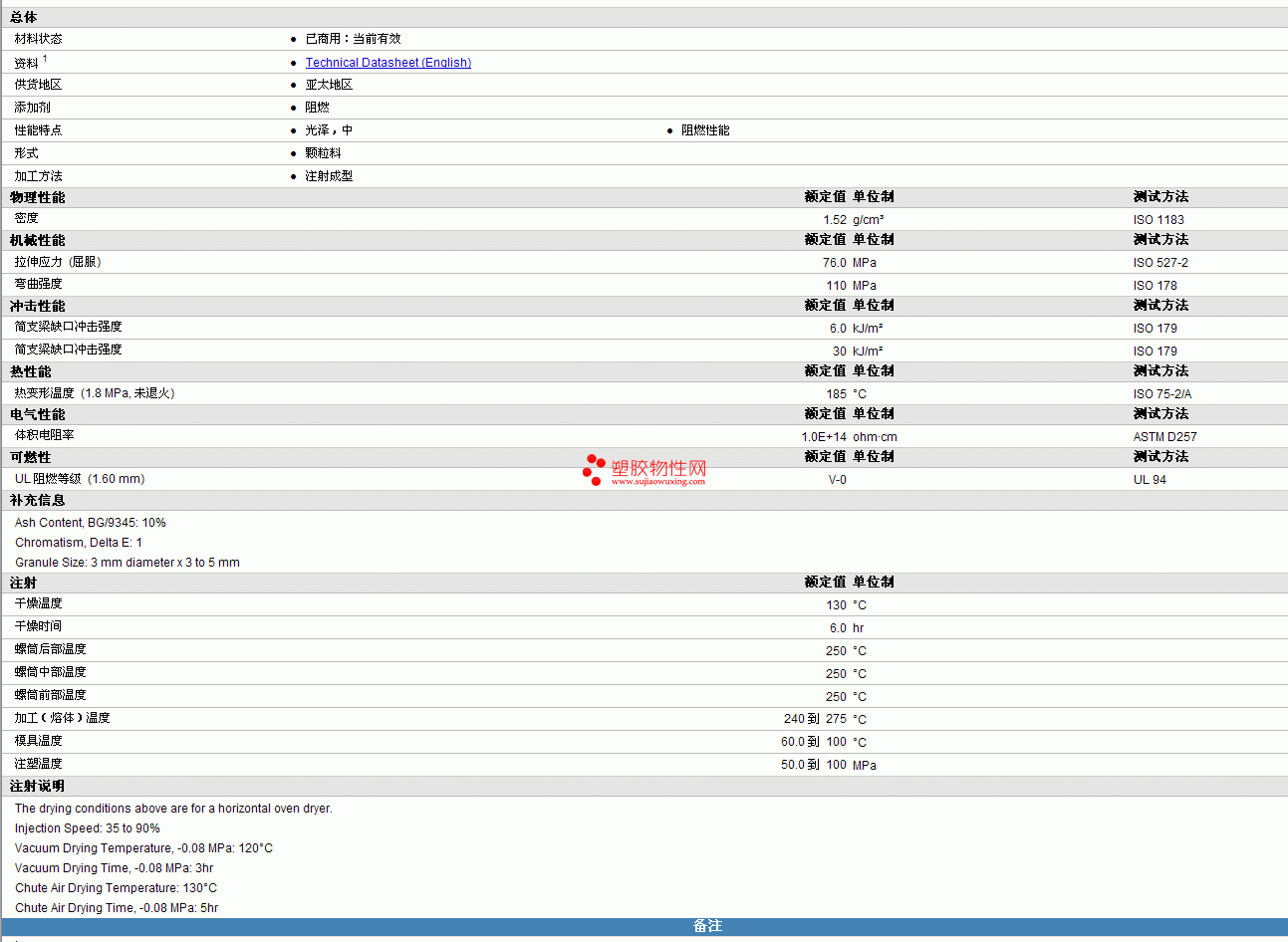Select the Vacuum Drying Temperature line
1288x942 pixels.
click(143, 848)
